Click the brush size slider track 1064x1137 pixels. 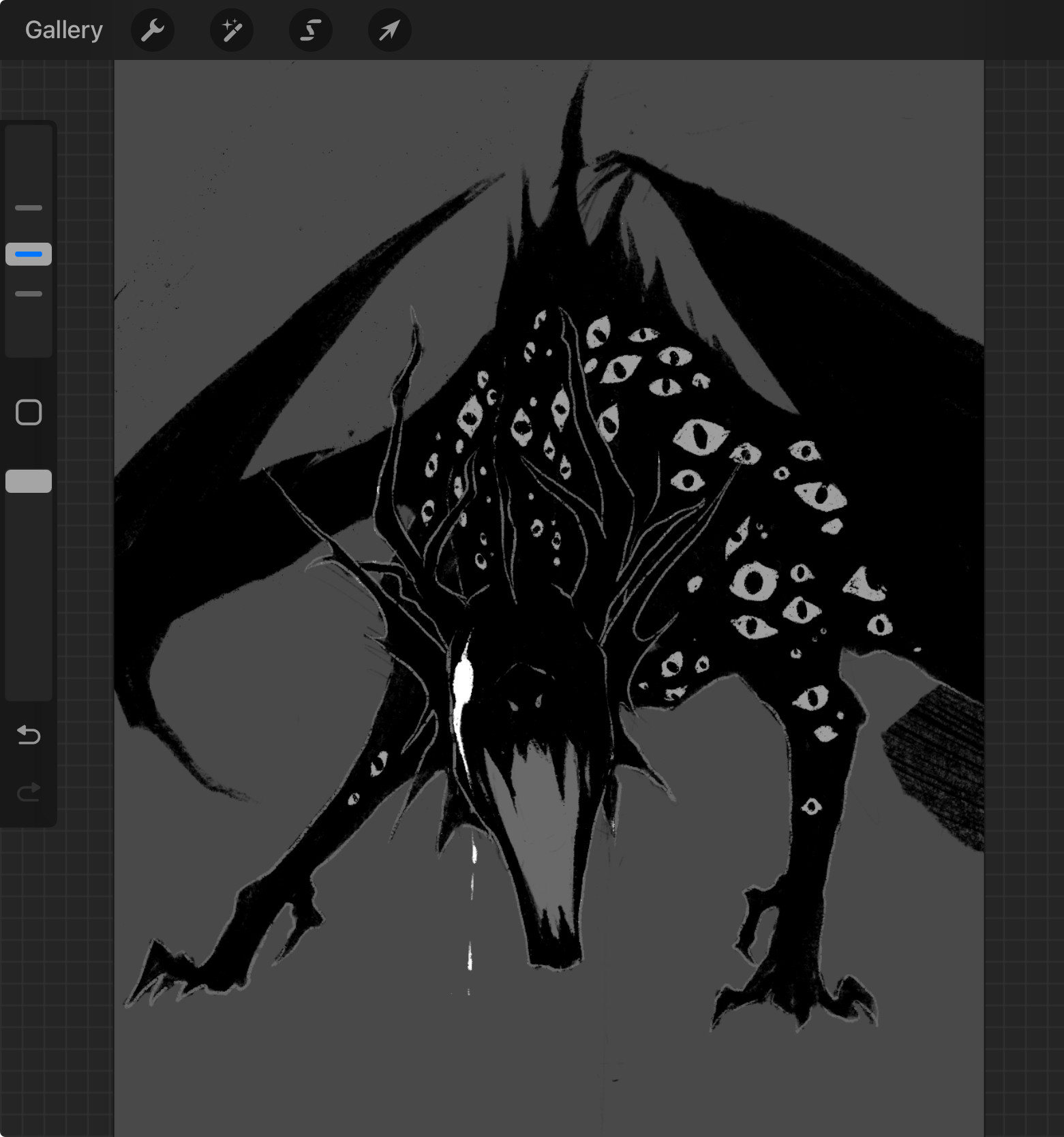tap(29, 241)
